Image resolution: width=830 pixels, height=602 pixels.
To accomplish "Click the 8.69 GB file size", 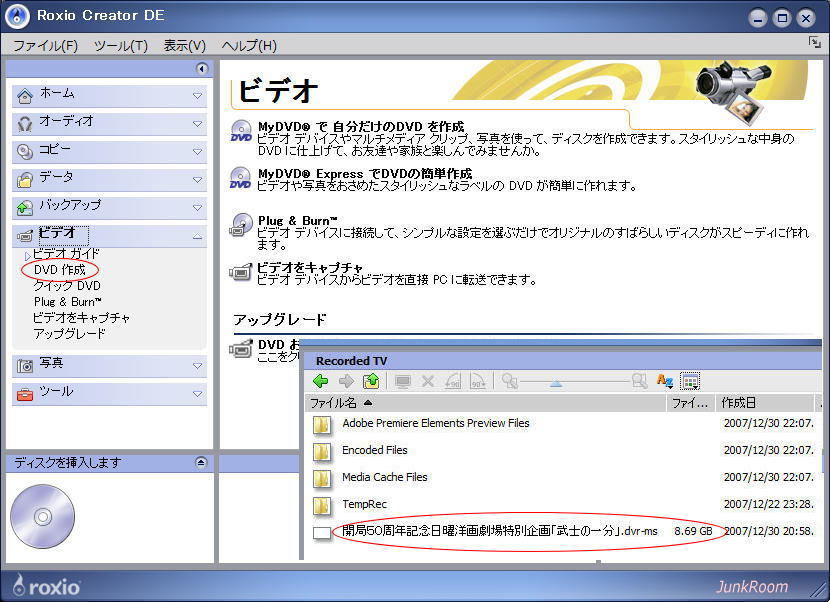I will [x=693, y=531].
